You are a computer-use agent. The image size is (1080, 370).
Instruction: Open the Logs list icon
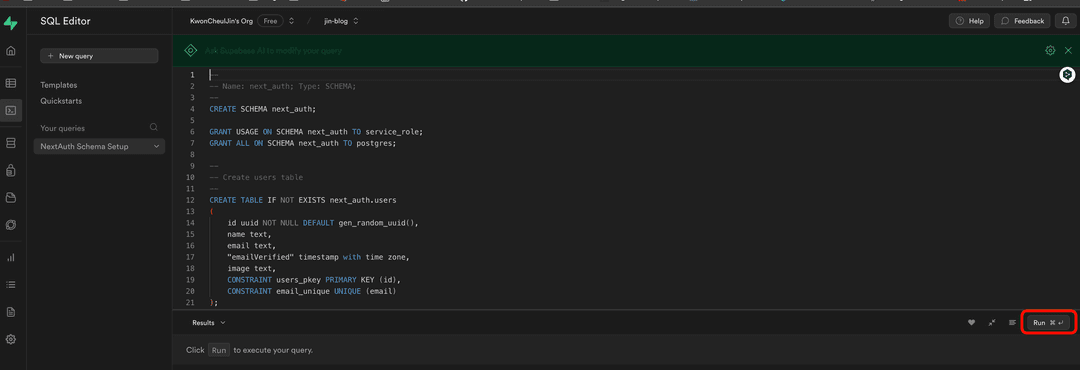(10, 284)
